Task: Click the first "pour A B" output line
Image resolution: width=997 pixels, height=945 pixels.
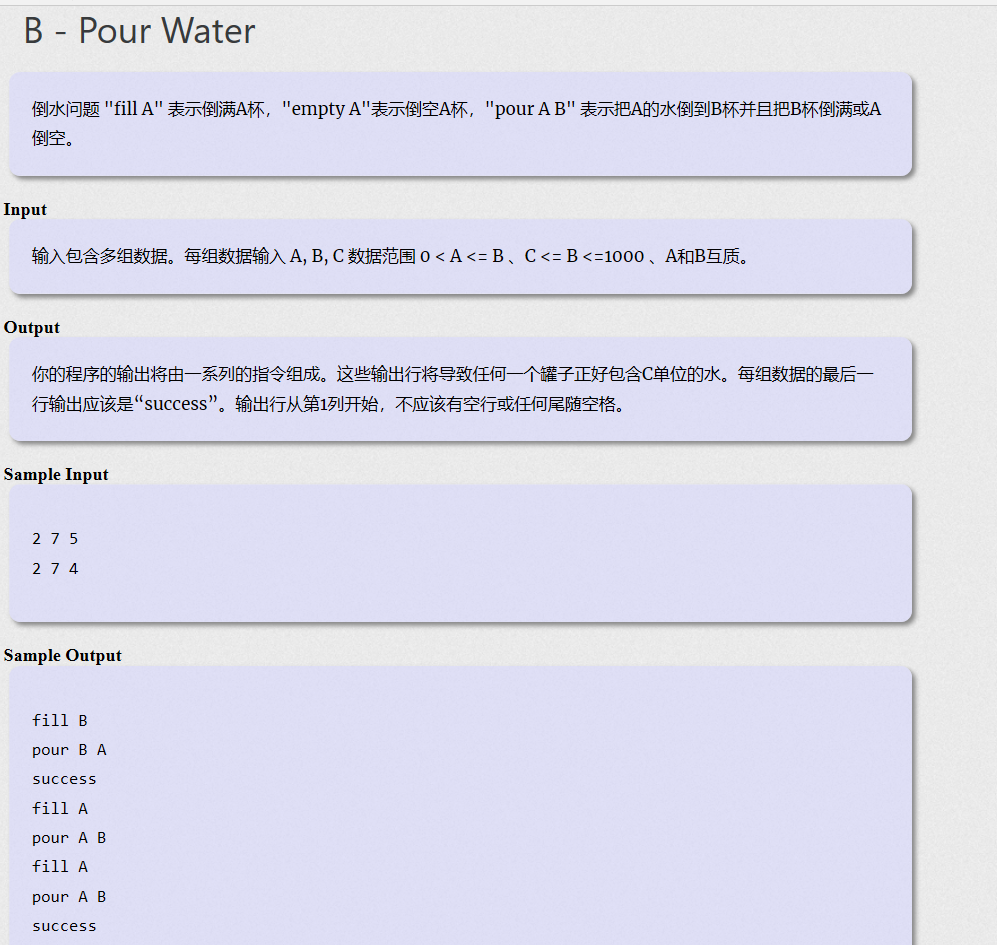Action: pos(69,838)
